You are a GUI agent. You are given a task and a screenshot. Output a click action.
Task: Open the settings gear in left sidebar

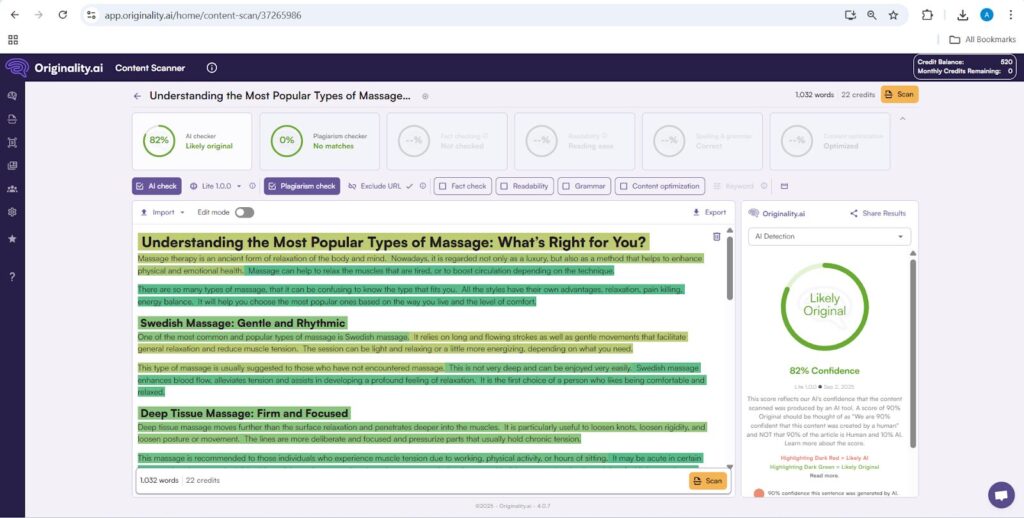tap(12, 212)
